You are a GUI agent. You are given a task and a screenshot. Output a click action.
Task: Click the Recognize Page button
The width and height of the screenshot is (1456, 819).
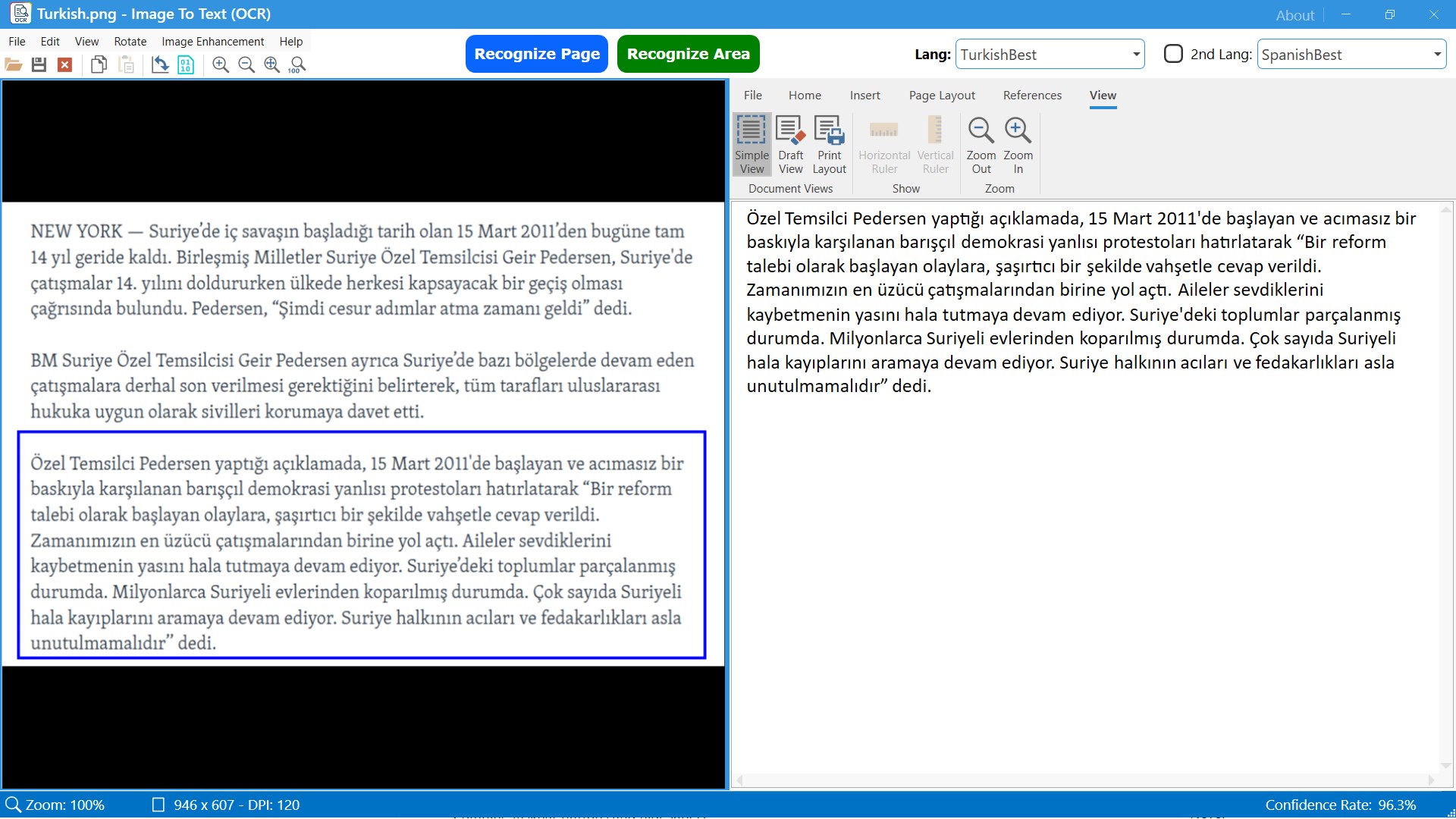[537, 54]
